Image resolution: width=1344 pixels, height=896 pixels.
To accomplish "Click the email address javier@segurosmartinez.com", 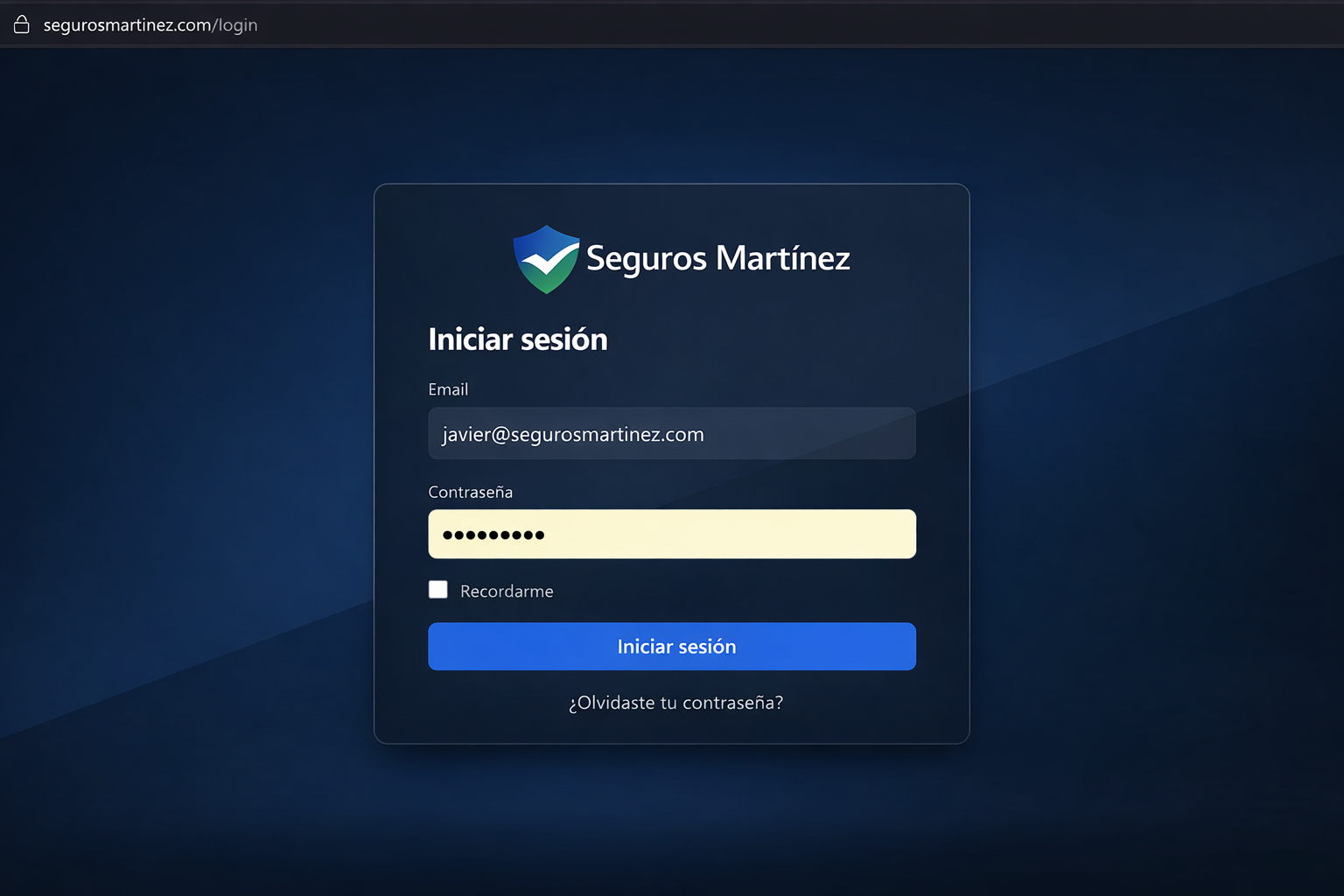I will point(572,433).
